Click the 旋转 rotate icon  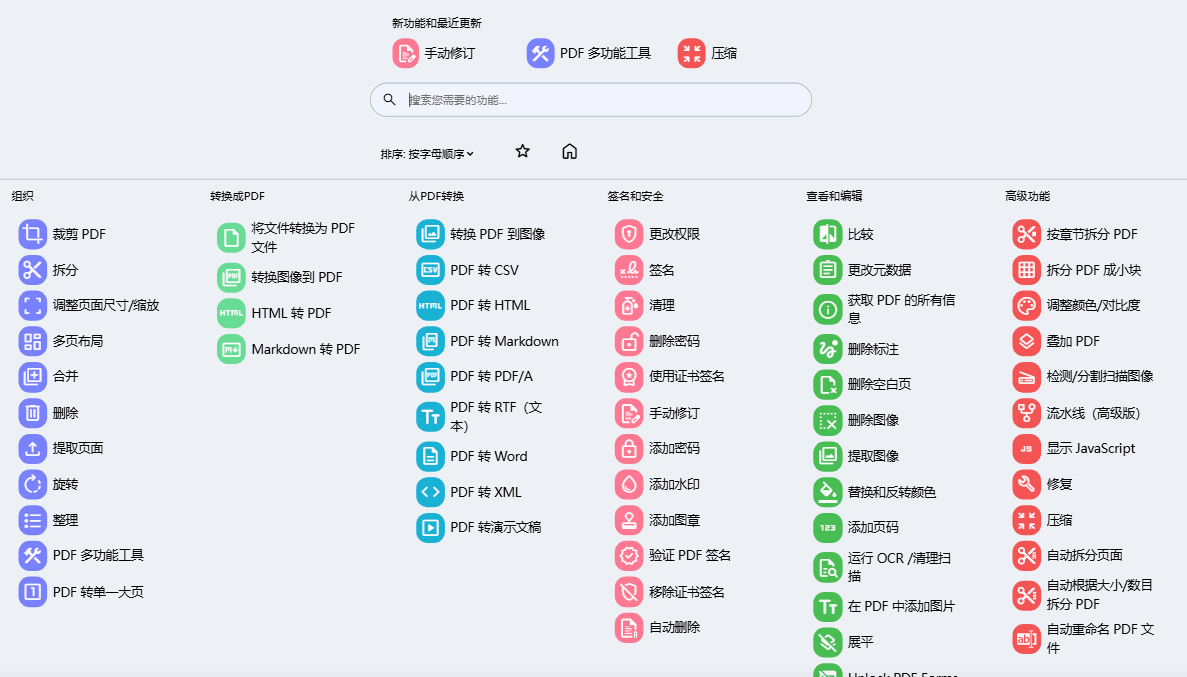point(33,484)
